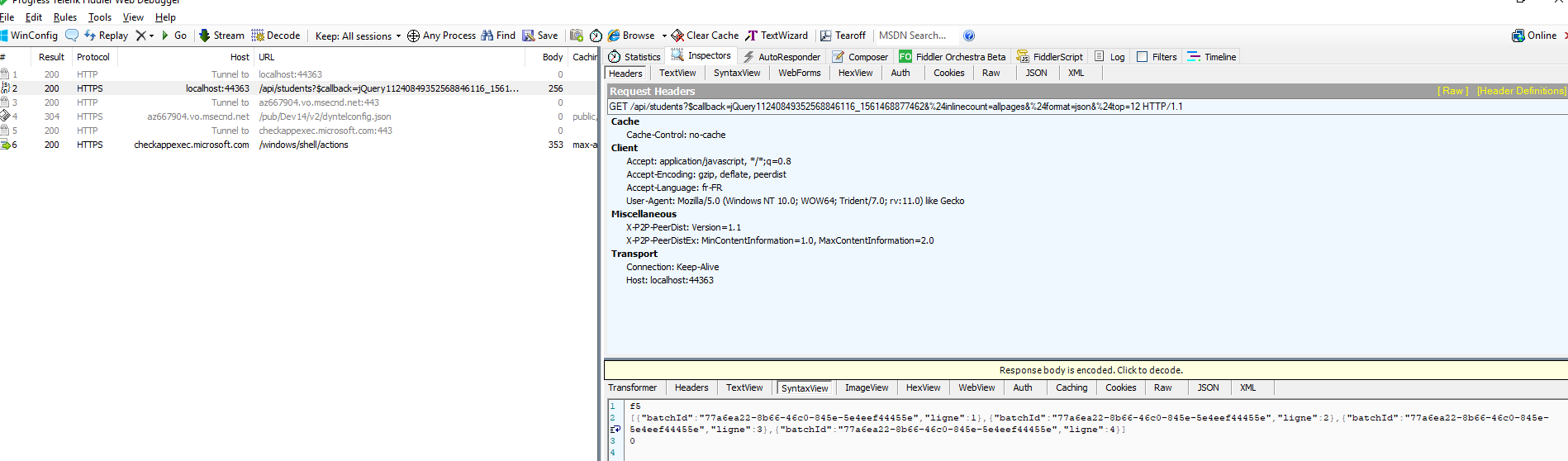Sort sessions by Result column header
Viewport: 1568px width, 461px height.
(x=51, y=57)
